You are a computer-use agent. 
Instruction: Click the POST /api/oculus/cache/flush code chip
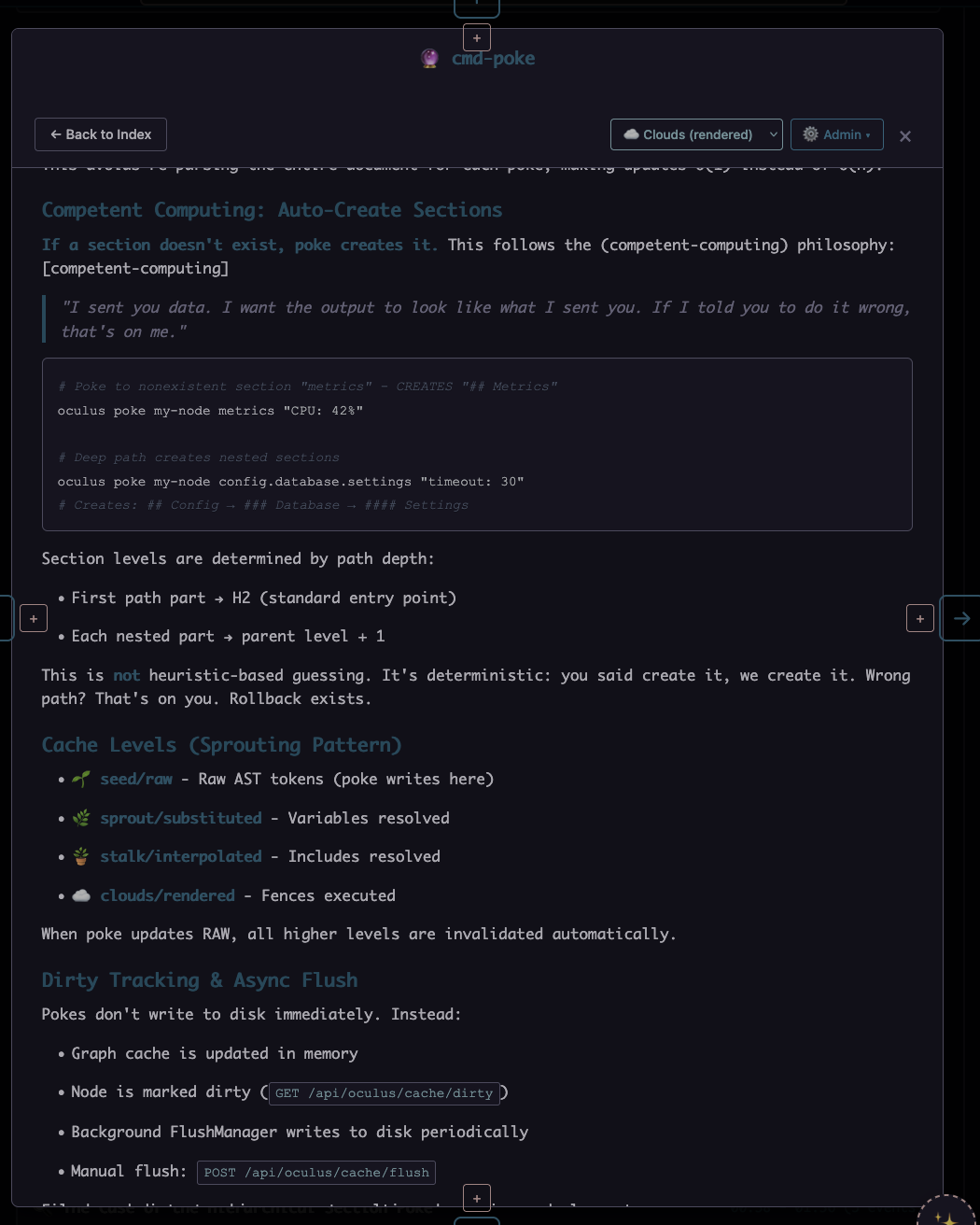coord(316,1173)
